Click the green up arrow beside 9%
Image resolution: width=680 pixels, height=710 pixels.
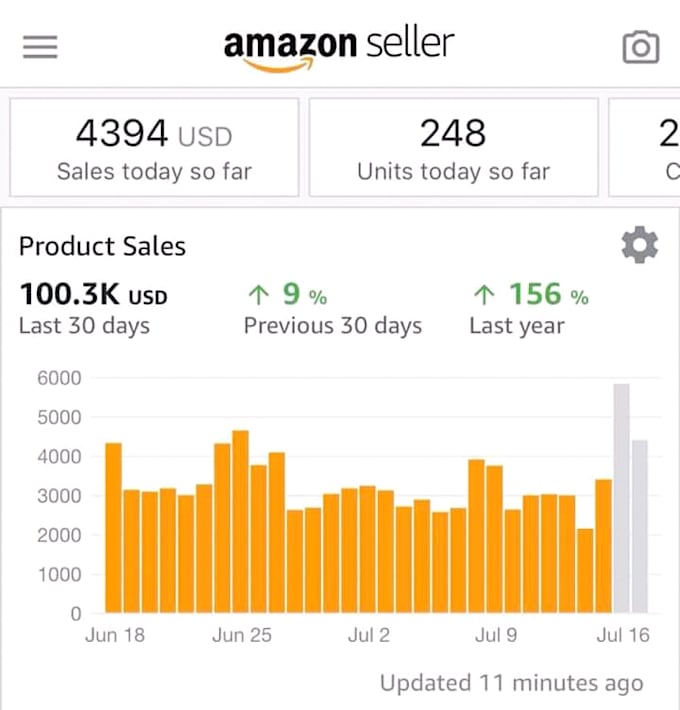tap(258, 295)
